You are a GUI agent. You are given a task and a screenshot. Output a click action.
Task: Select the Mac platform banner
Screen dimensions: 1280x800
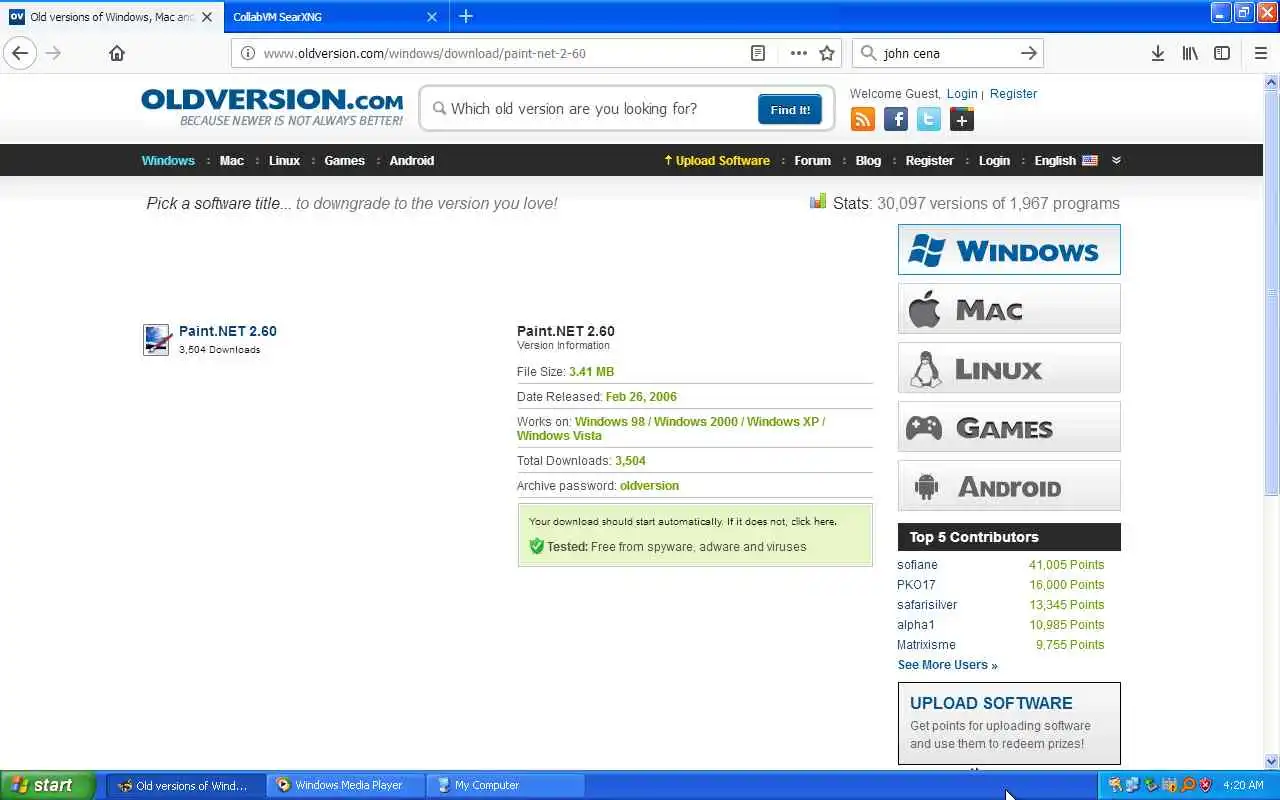point(1009,309)
